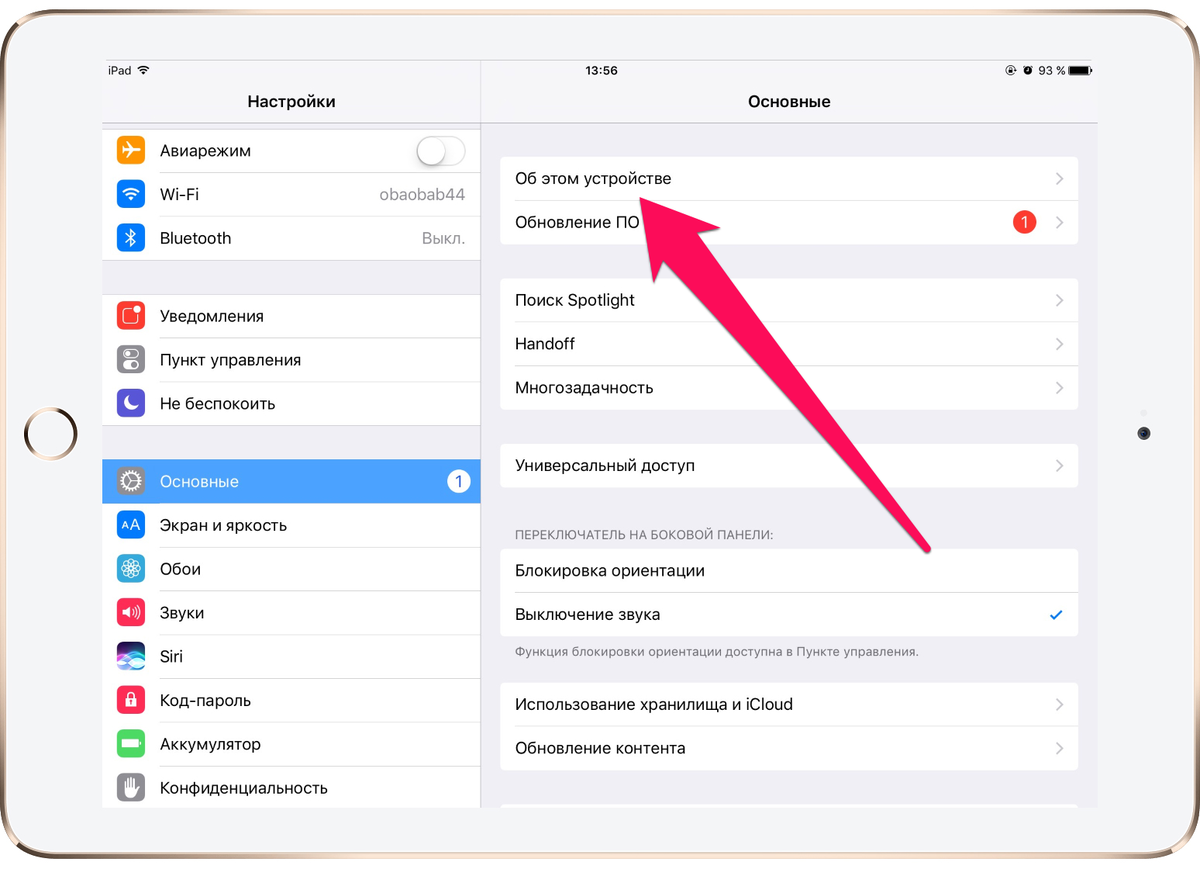
Task: Open Поиск Spotlight settings
Action: [789, 300]
